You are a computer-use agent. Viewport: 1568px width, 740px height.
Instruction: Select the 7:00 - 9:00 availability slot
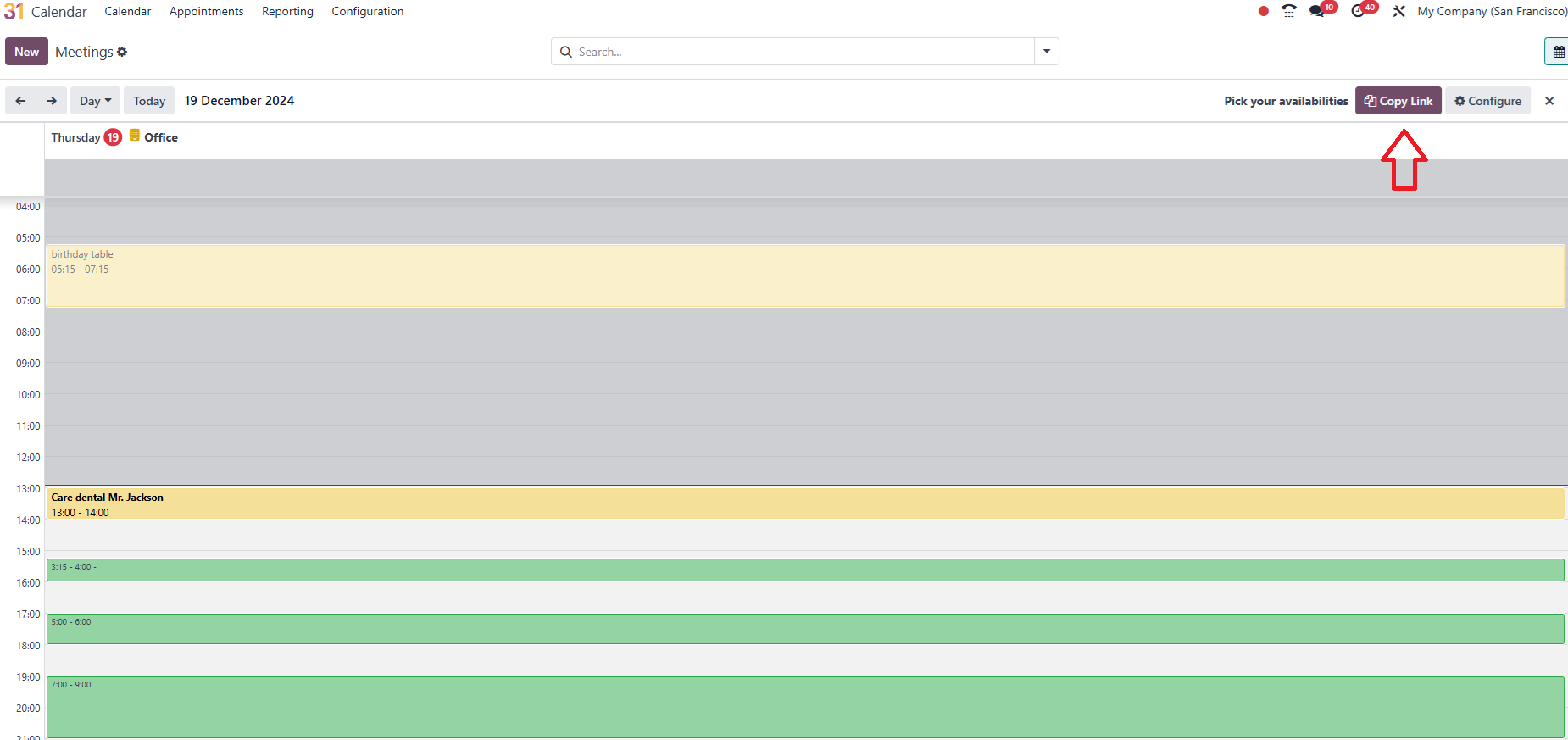coord(805,707)
